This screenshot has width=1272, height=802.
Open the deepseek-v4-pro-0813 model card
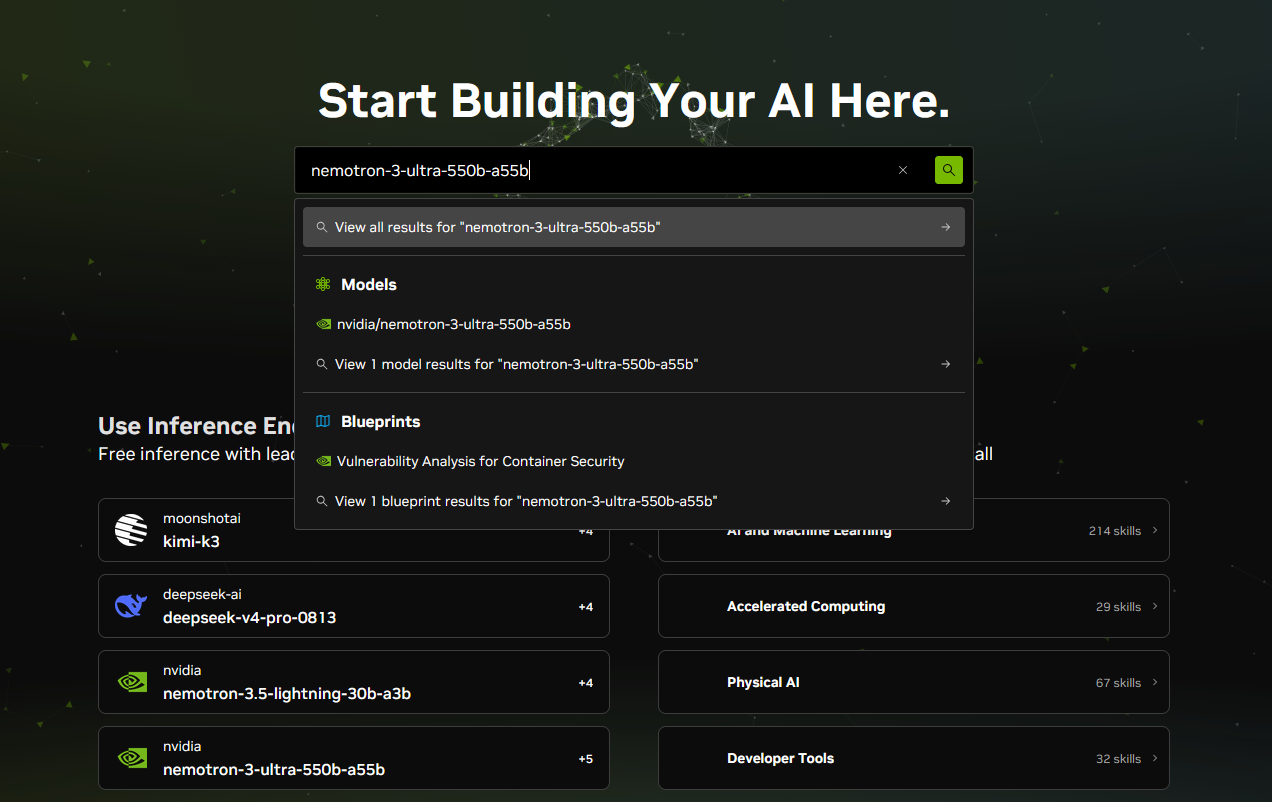point(354,606)
